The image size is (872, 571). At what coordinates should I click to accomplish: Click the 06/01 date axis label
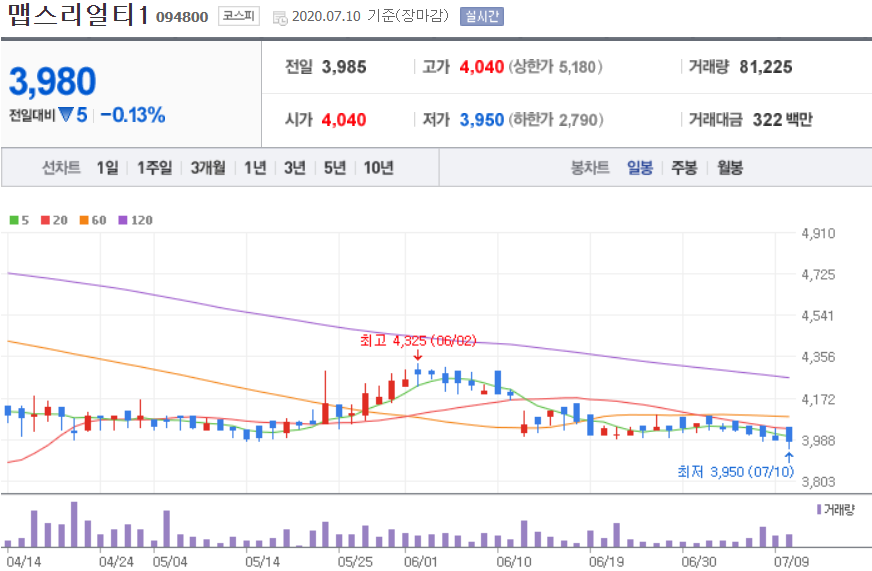[x=421, y=562]
